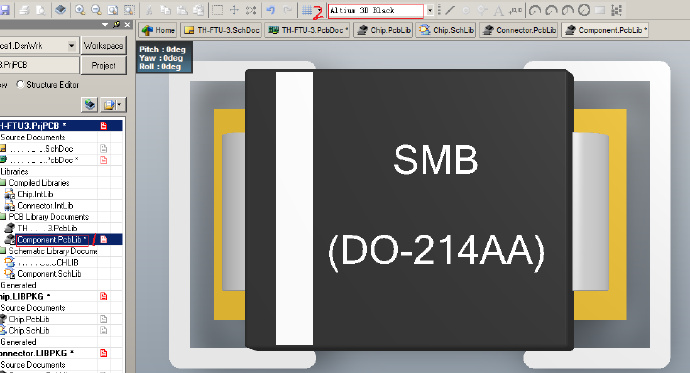The image size is (690, 373).
Task: Select the Place Pad tool
Action: point(466,10)
